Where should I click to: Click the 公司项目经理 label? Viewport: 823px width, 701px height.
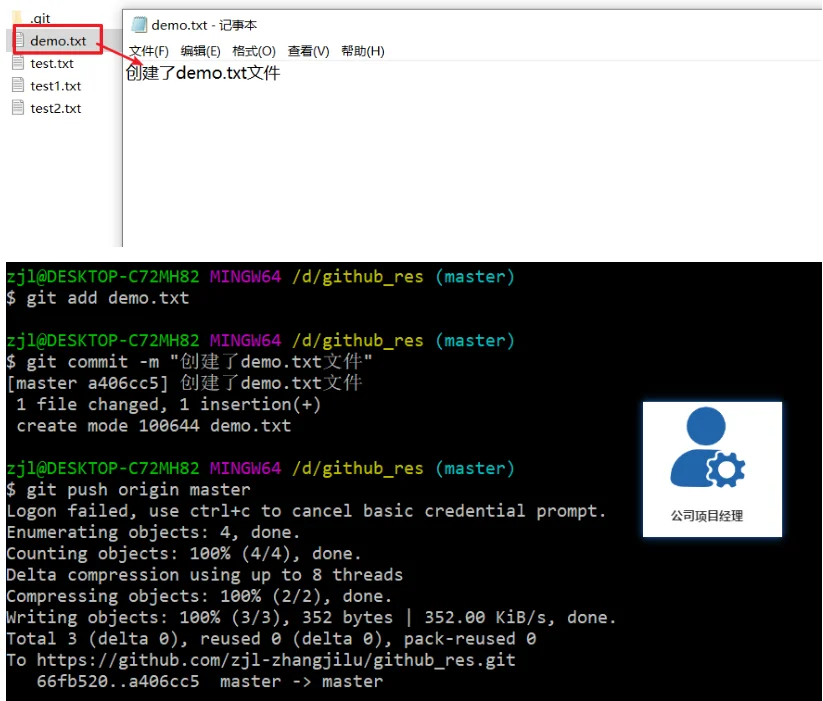point(711,516)
